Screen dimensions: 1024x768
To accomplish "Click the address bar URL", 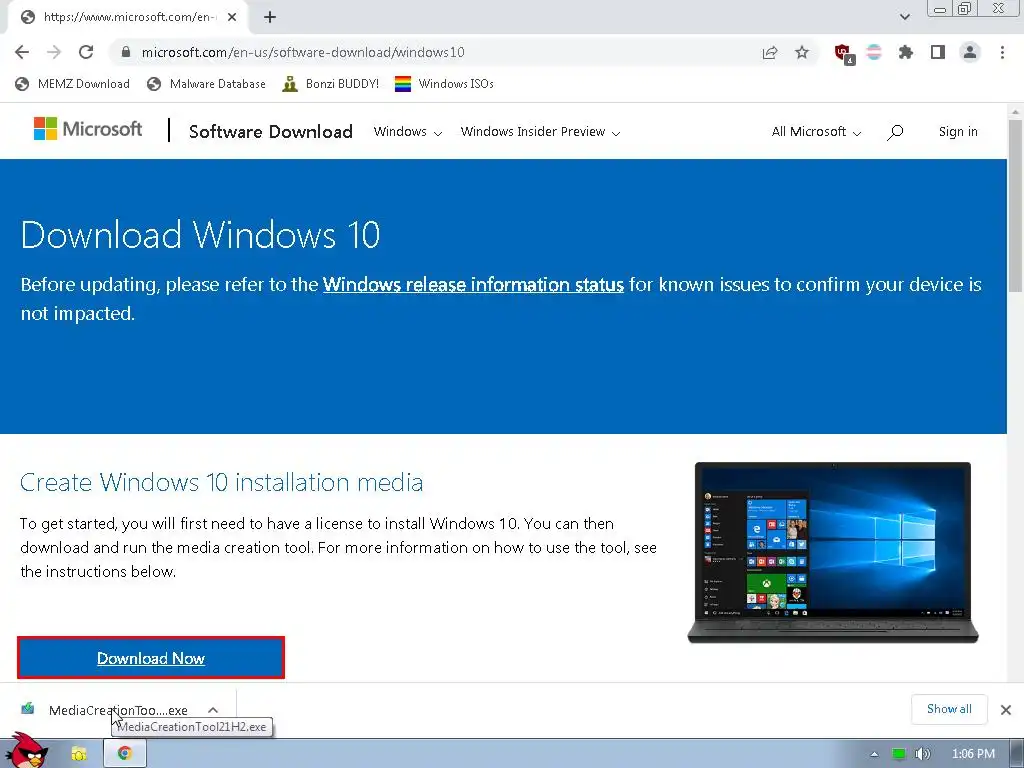I will tap(303, 52).
